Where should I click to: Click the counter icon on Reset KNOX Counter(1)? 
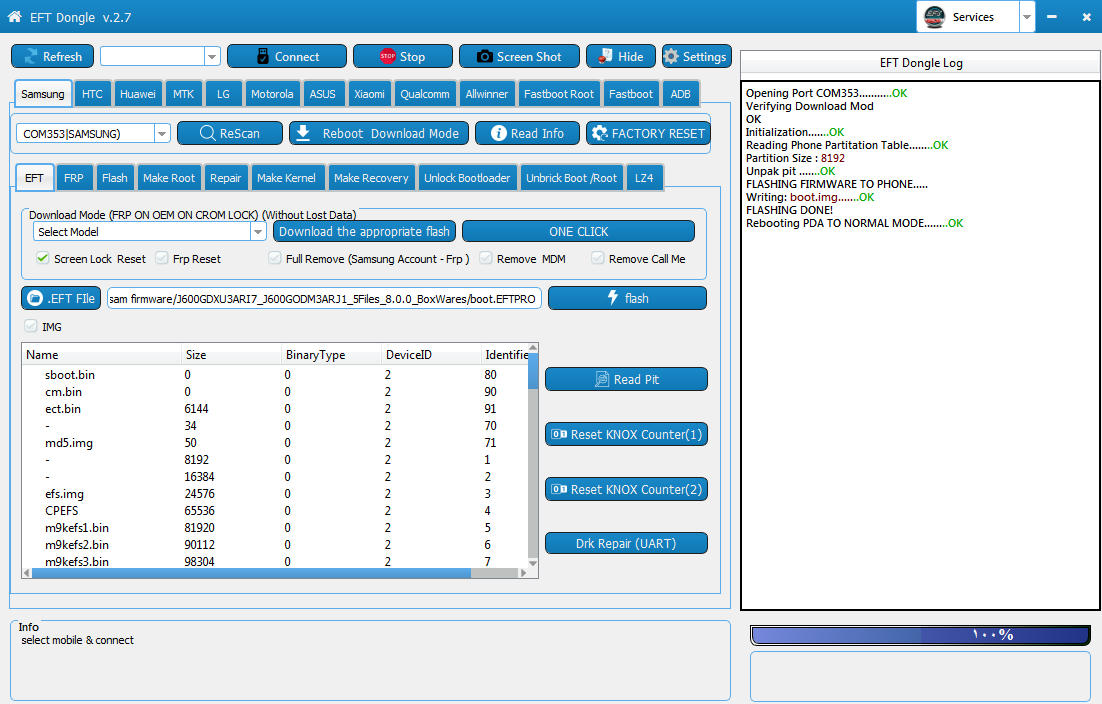pyautogui.click(x=559, y=434)
